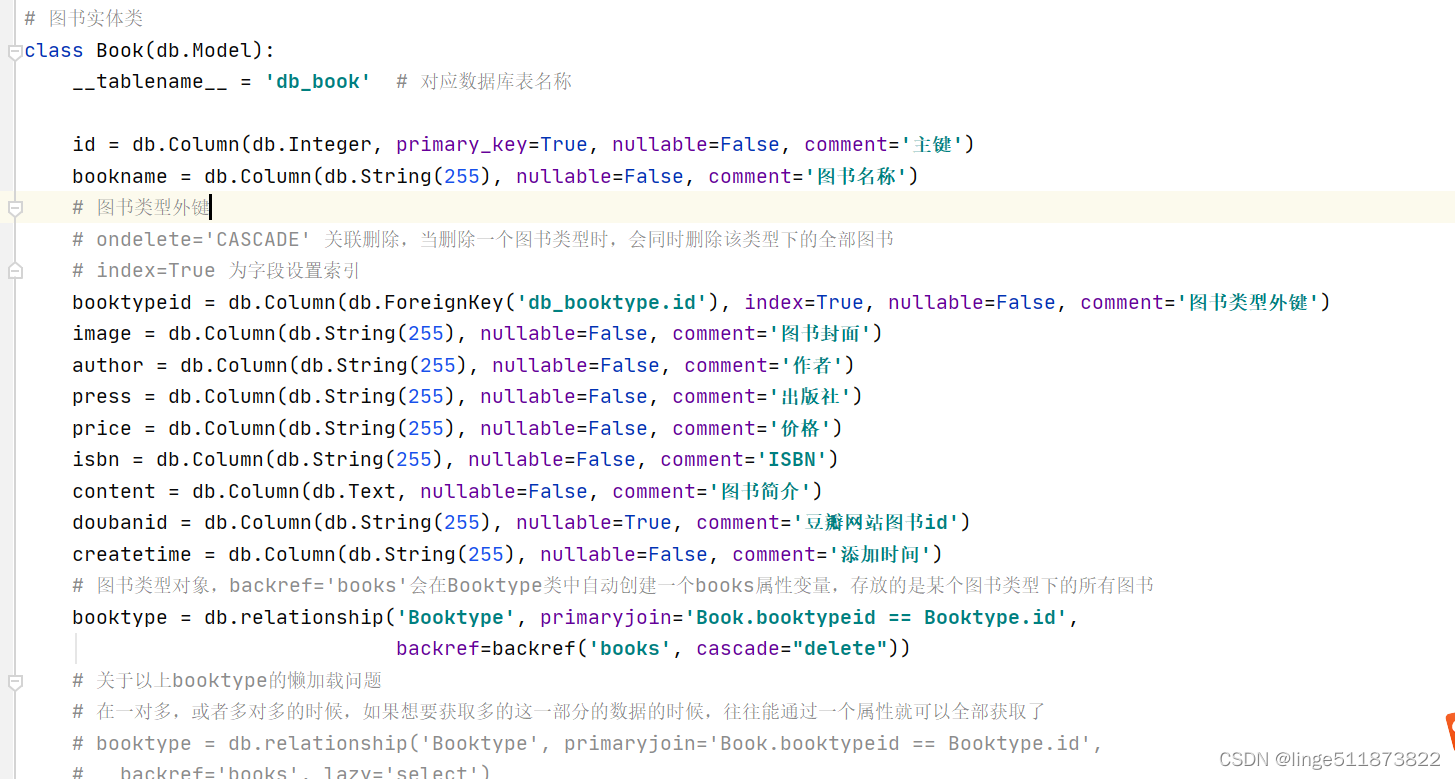1455x779 pixels.
Task: Click the '# 对应数据库表名称' inline comment
Action: (484, 82)
